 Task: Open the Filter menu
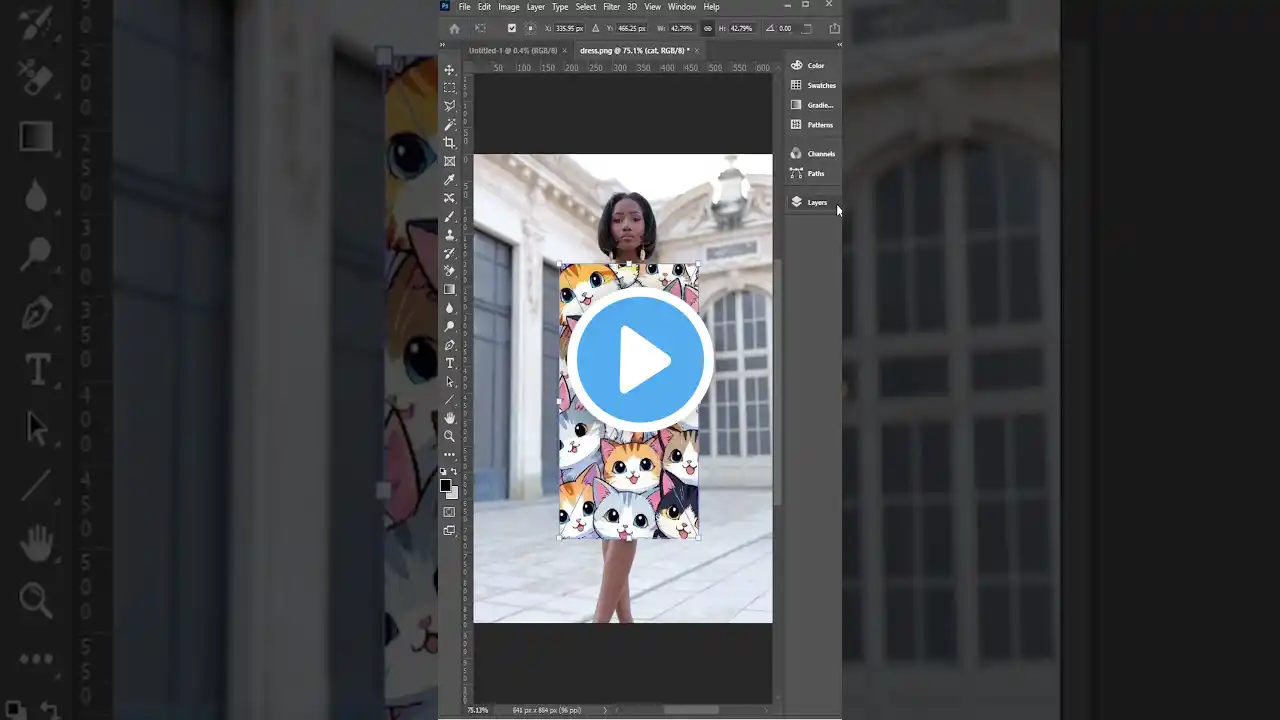coord(611,7)
